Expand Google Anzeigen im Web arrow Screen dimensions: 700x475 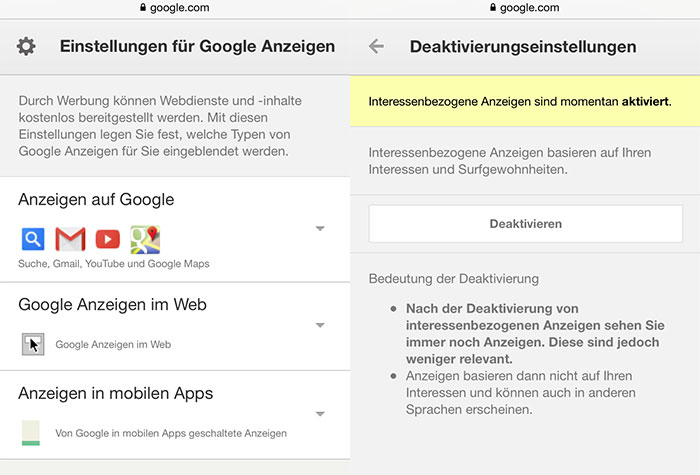click(x=320, y=325)
